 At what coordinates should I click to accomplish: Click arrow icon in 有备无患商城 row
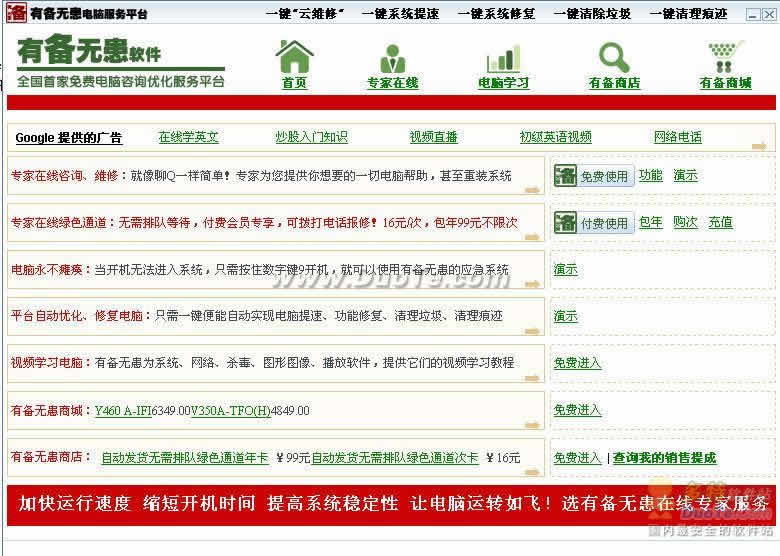[532, 425]
